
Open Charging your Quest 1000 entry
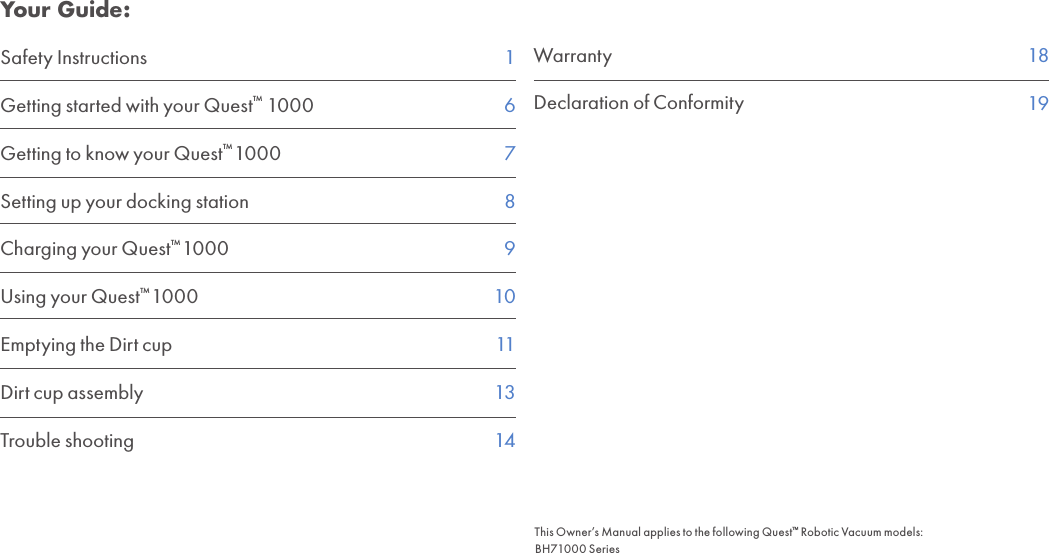click(115, 249)
